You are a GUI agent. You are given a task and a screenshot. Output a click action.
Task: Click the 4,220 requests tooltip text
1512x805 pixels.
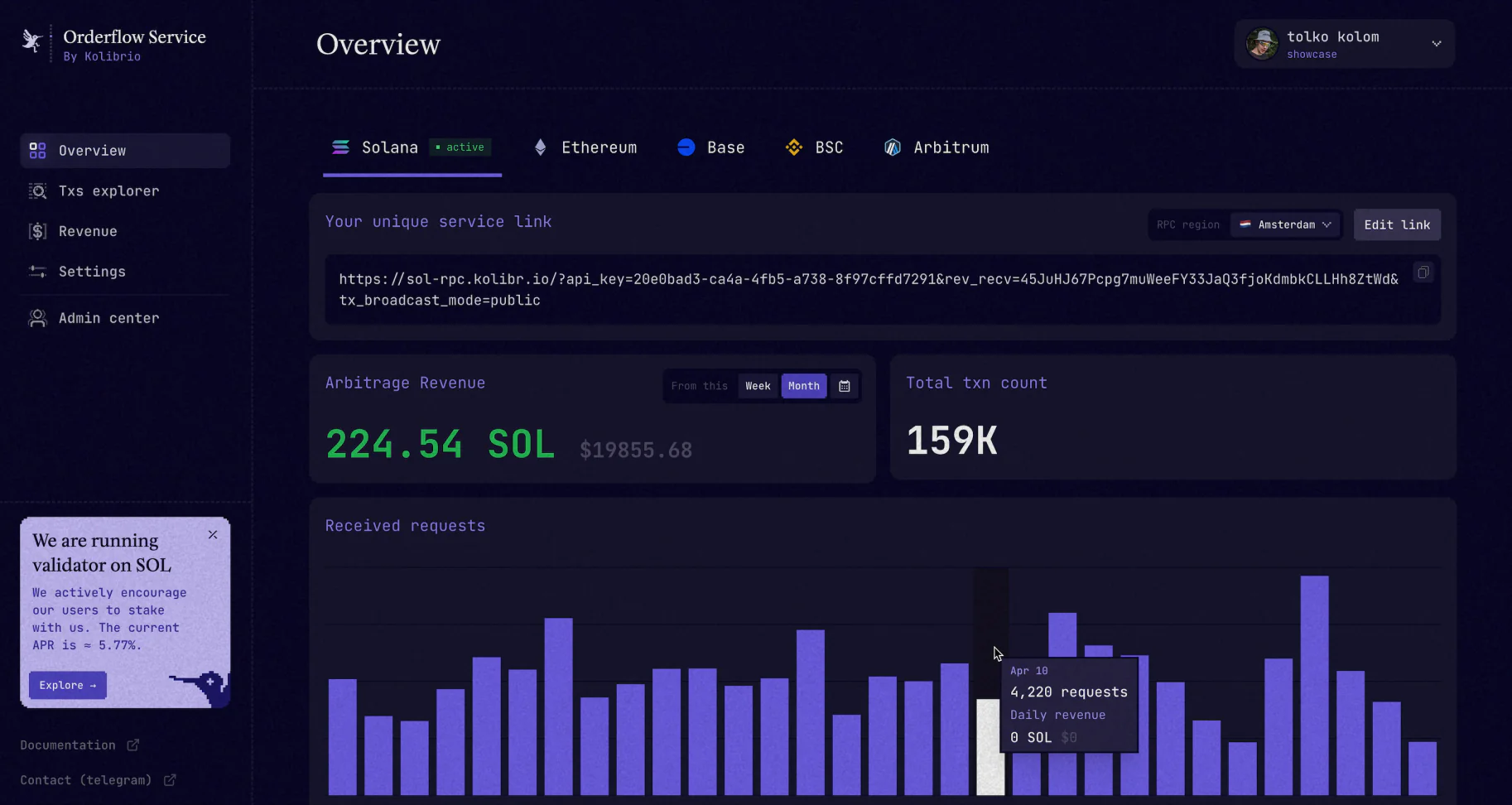[1069, 692]
